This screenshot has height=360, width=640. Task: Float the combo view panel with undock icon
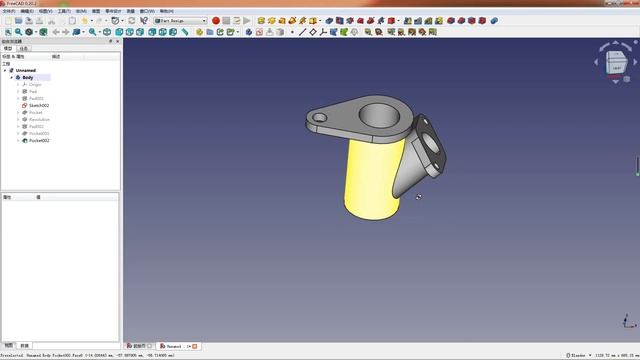[110, 41]
